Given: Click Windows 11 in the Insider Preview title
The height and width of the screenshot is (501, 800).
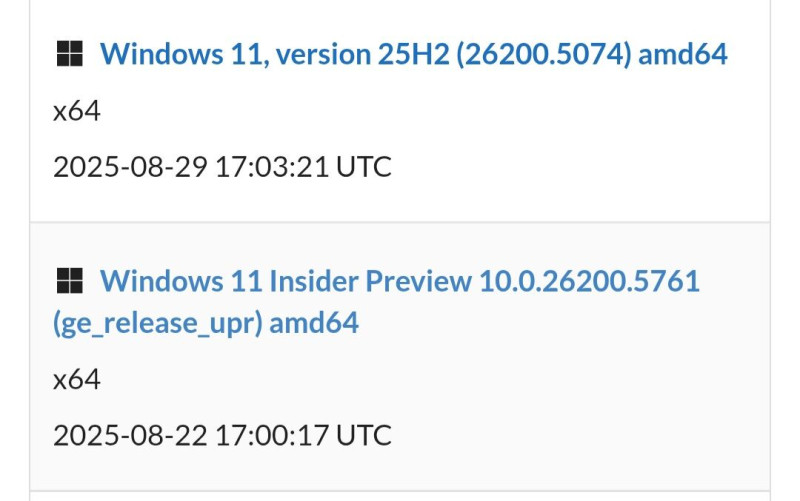Looking at the screenshot, I should (x=181, y=281).
